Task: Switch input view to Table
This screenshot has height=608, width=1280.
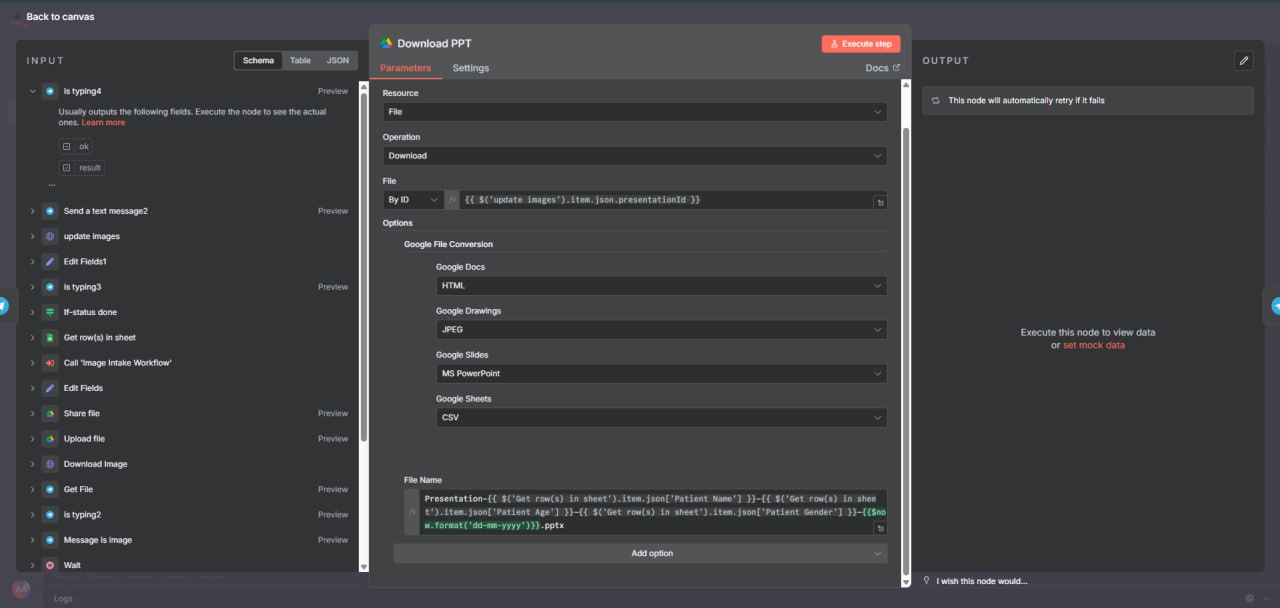Action: point(300,61)
